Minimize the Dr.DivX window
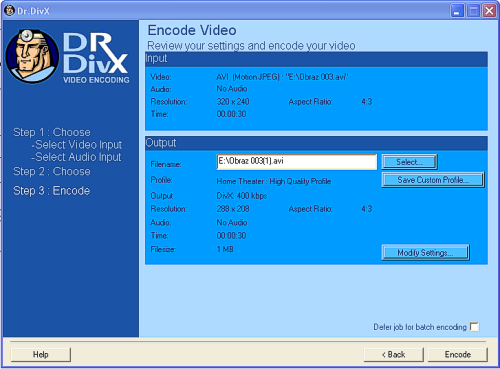500x369 pixels. [457, 11]
